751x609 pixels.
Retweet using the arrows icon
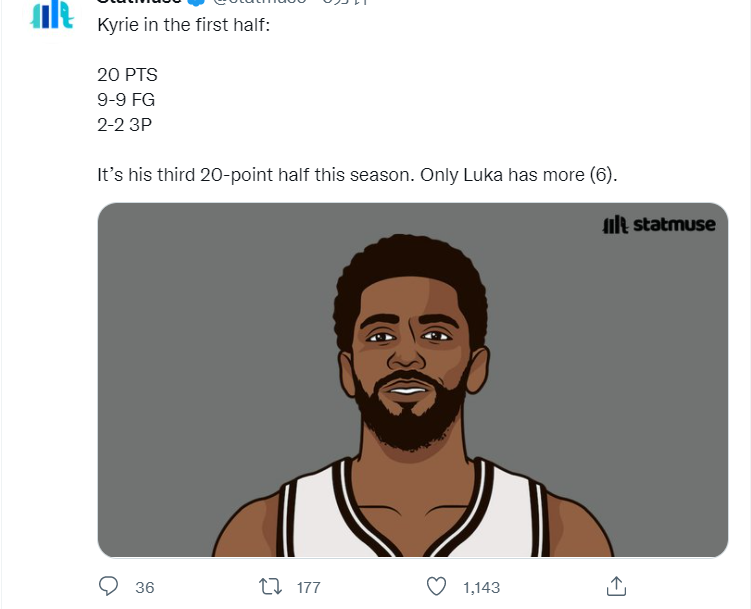(271, 586)
